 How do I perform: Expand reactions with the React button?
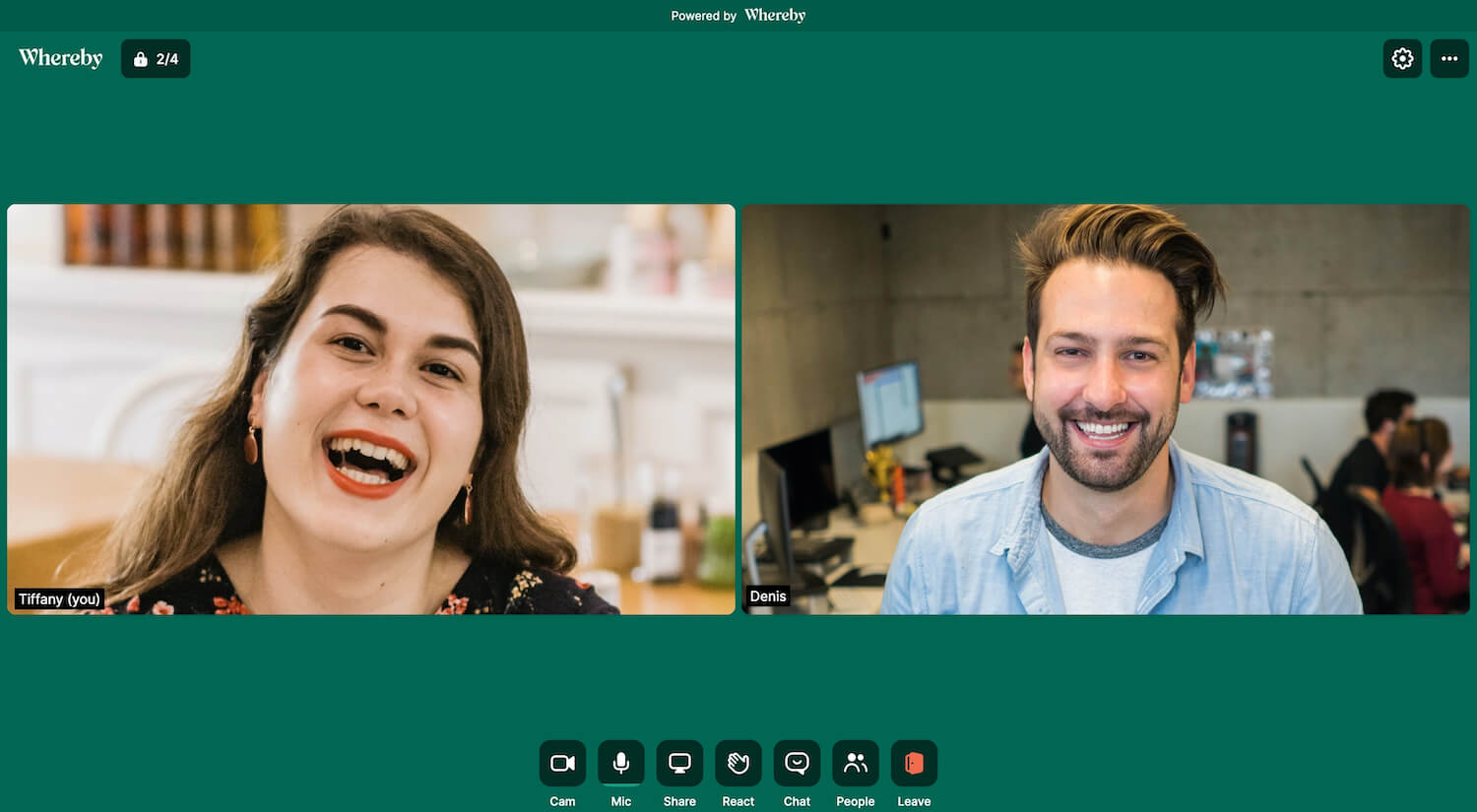coord(738,763)
